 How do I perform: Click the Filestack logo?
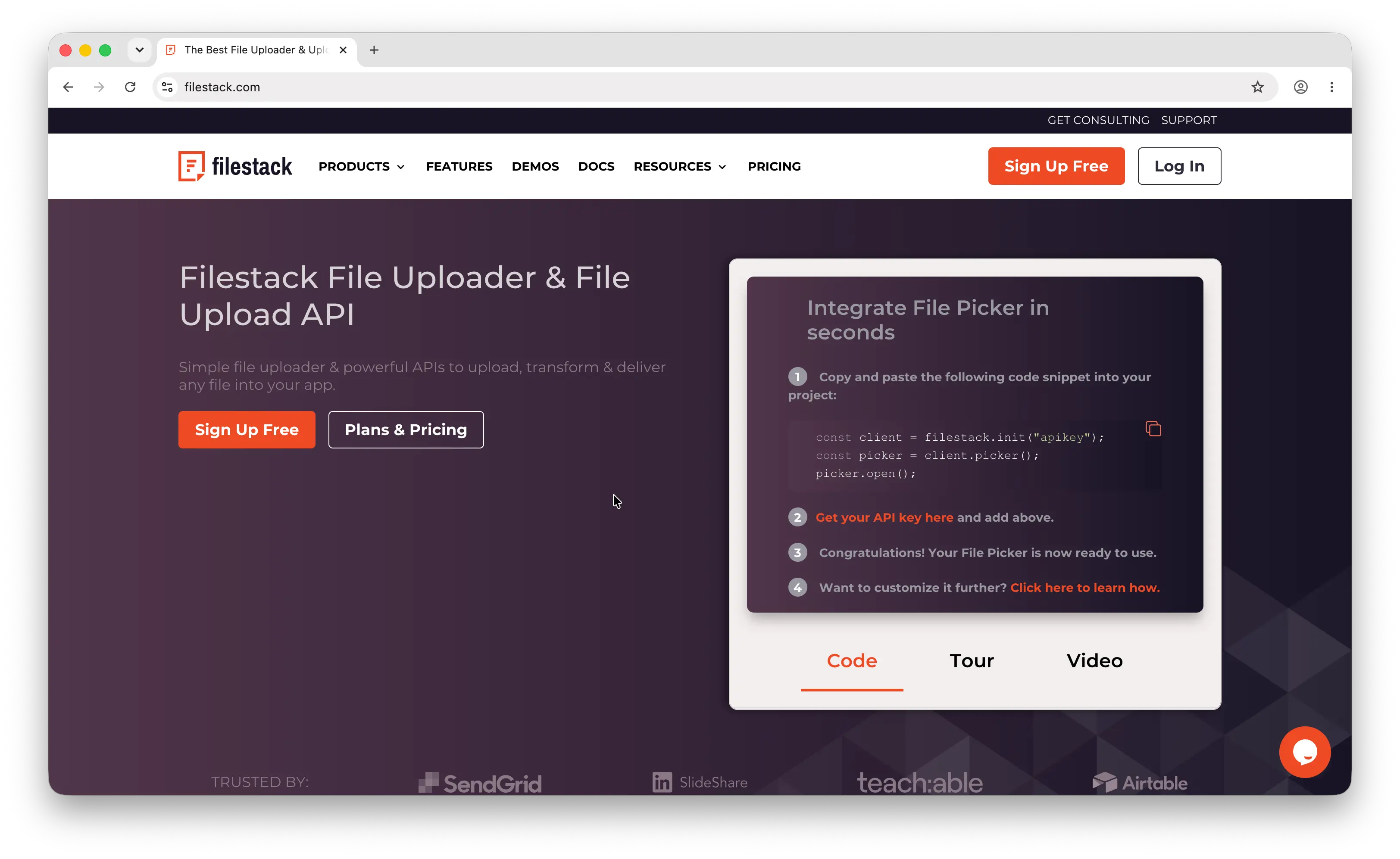tap(235, 166)
